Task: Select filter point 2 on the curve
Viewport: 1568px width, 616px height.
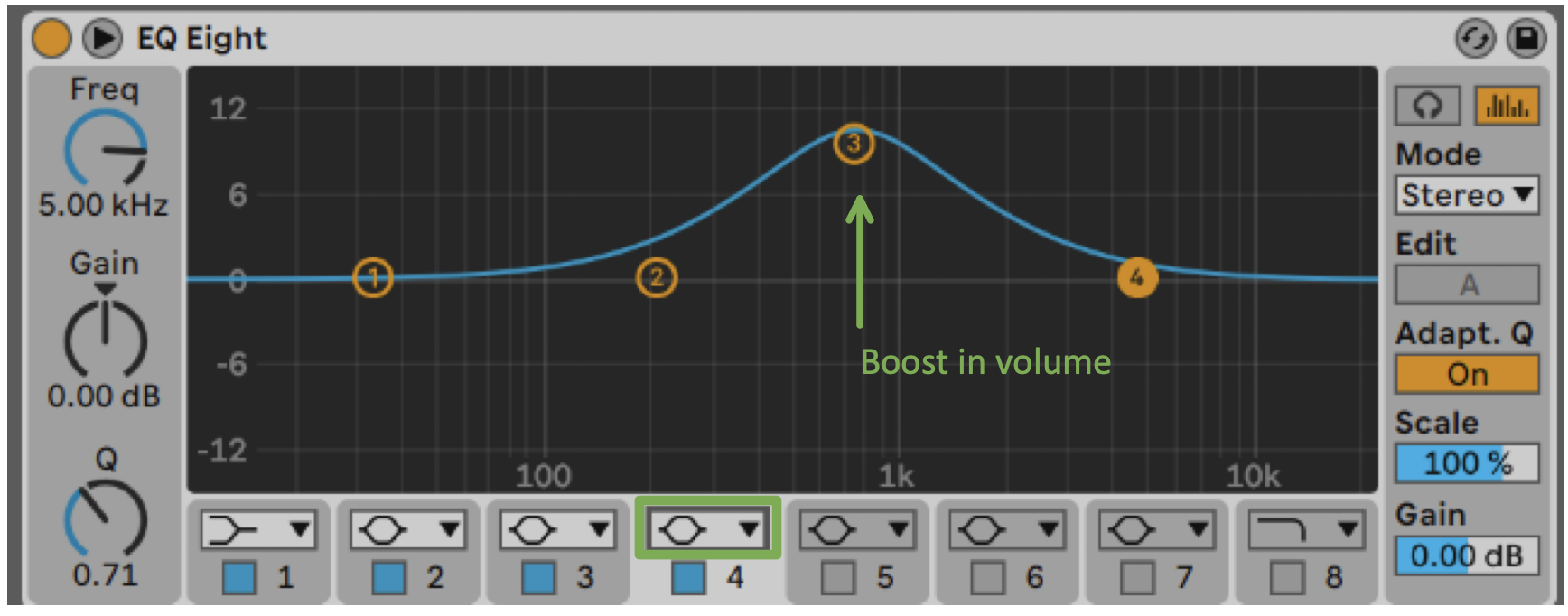Action: [x=657, y=277]
